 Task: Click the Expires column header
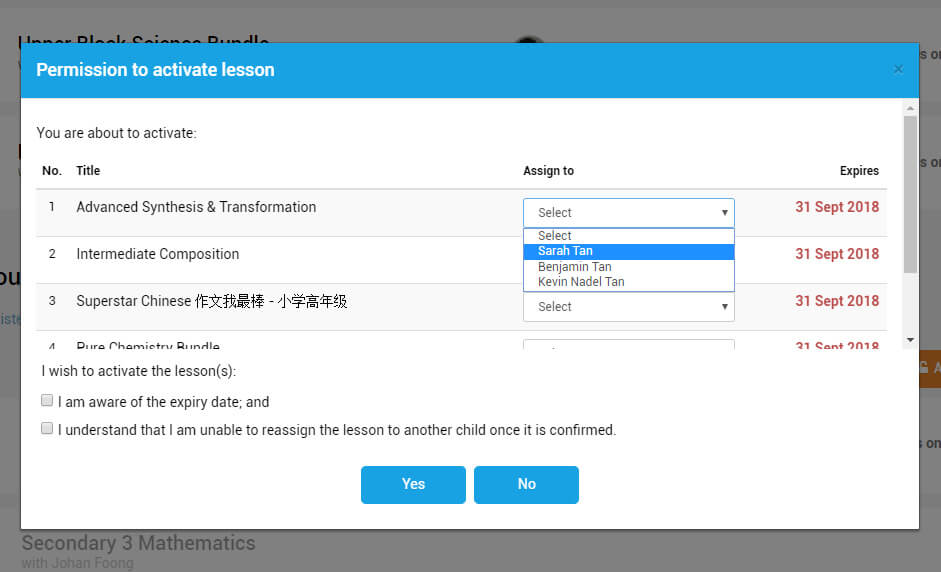point(859,171)
